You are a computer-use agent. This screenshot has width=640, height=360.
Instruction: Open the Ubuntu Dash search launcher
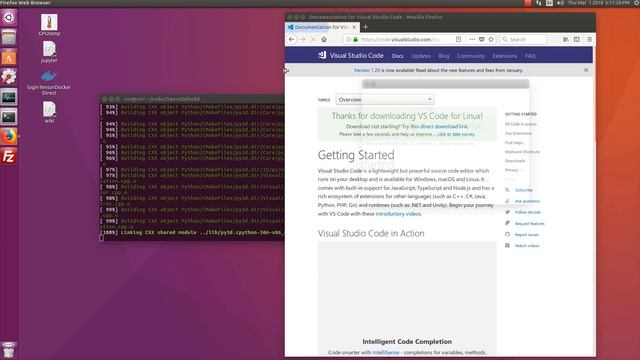(x=9, y=18)
